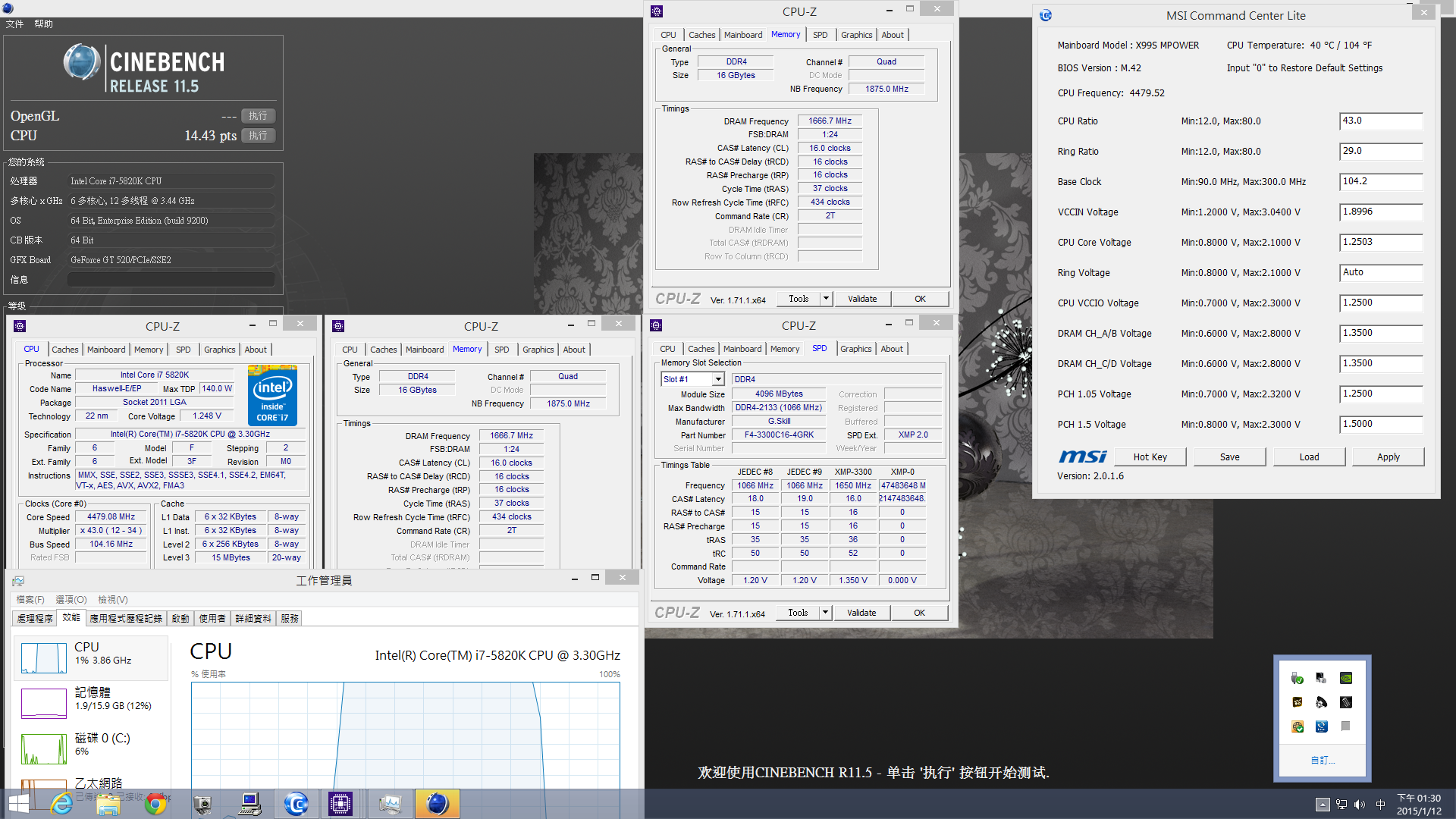The height and width of the screenshot is (819, 1456).
Task: Click the IME language indicator 中
Action: tap(1381, 805)
